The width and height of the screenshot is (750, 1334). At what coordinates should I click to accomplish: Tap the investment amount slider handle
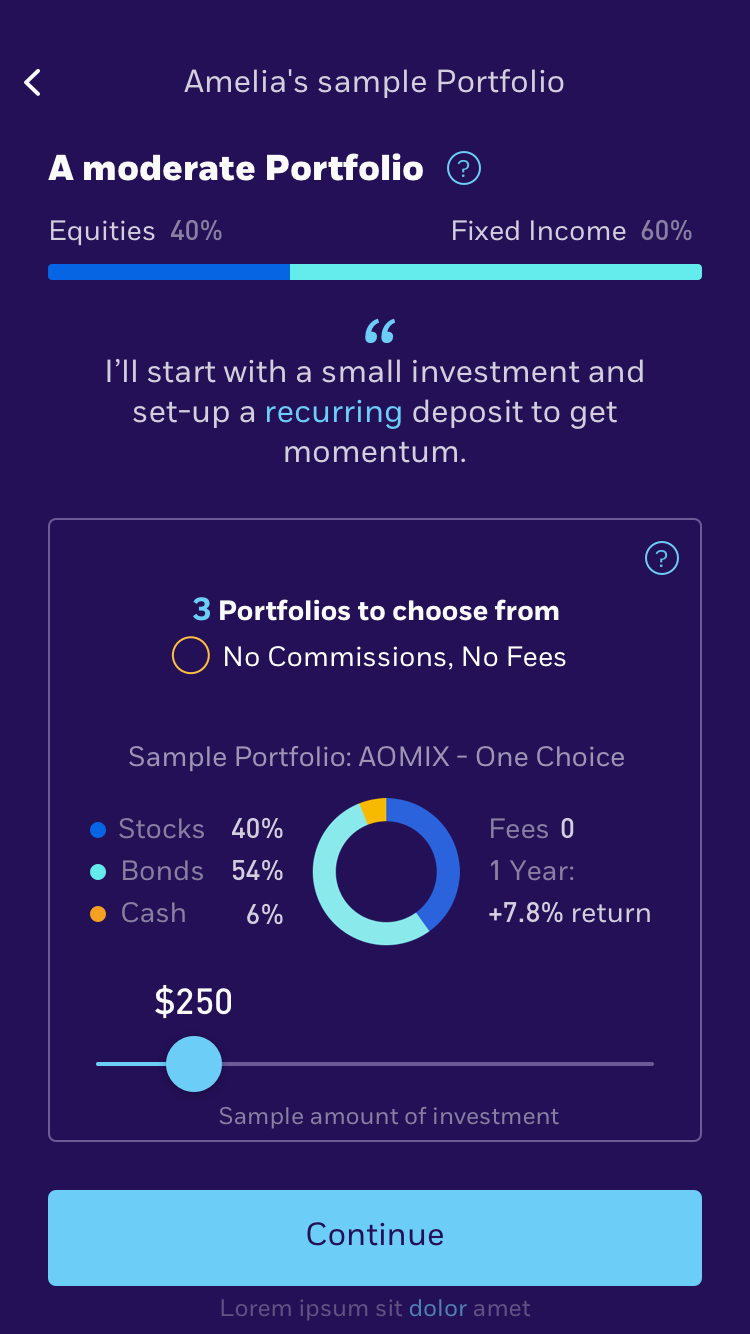(194, 1064)
